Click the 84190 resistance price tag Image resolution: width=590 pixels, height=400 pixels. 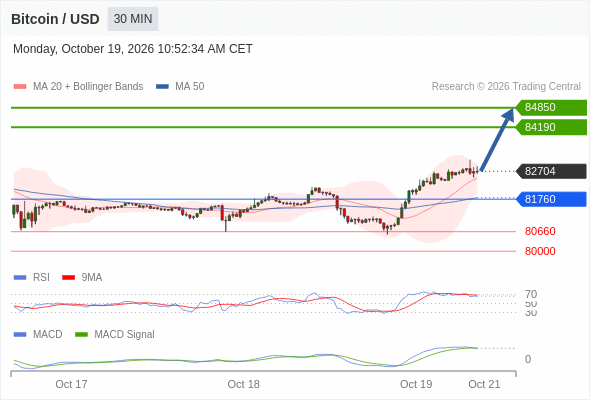coord(551,127)
